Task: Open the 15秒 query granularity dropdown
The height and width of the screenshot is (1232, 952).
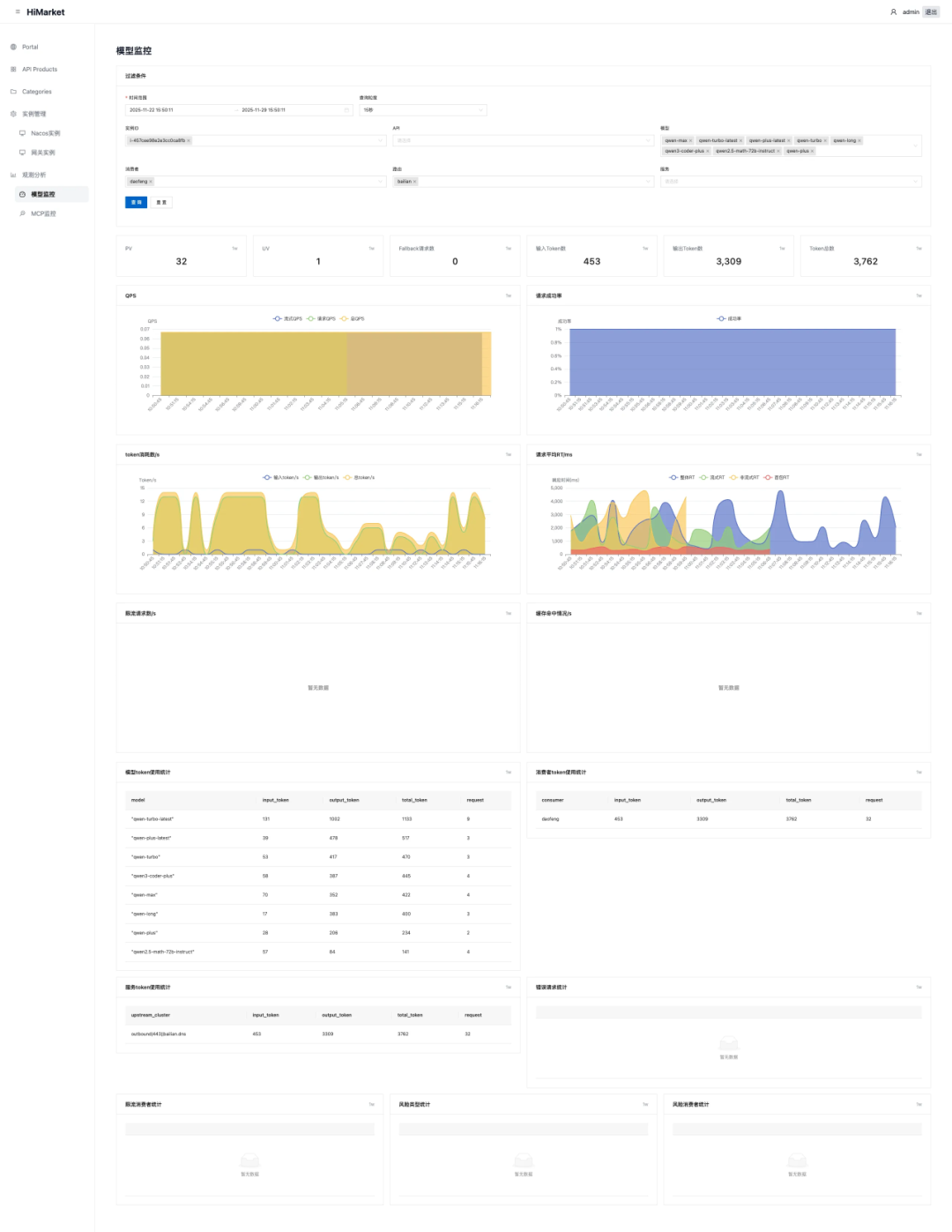Action: (x=423, y=110)
